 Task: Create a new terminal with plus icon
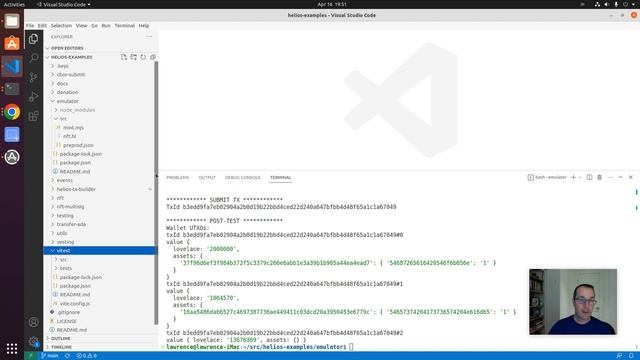[573, 178]
